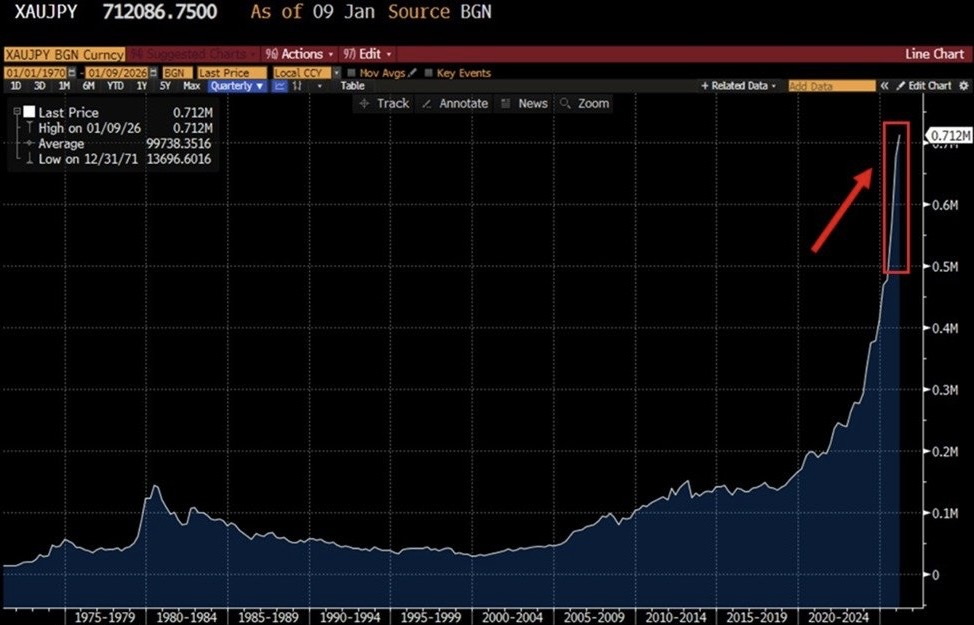Open the Related Data dropdown
The width and height of the screenshot is (974, 625).
coord(739,86)
